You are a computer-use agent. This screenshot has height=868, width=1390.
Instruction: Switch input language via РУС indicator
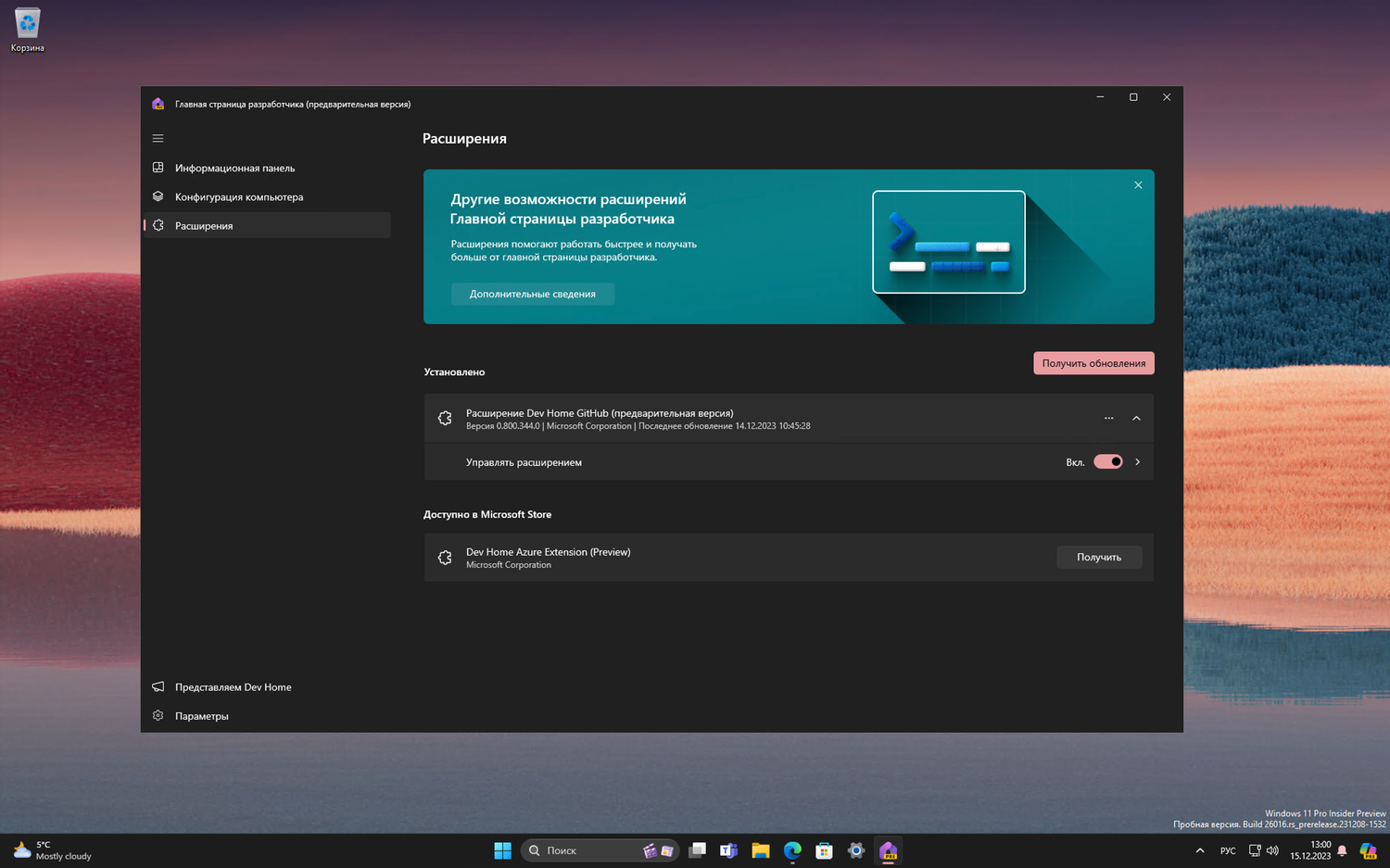point(1228,850)
